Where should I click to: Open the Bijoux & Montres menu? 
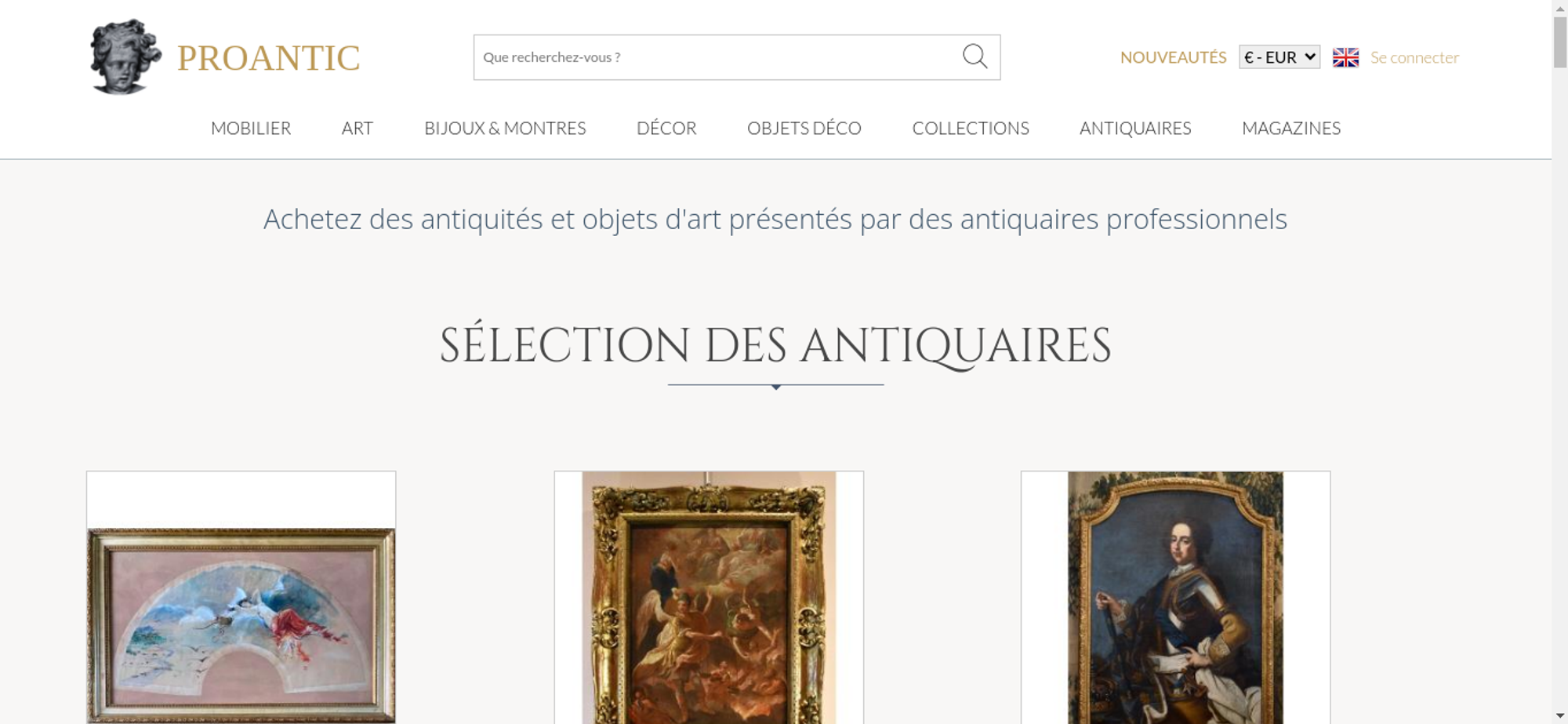pyautogui.click(x=505, y=128)
